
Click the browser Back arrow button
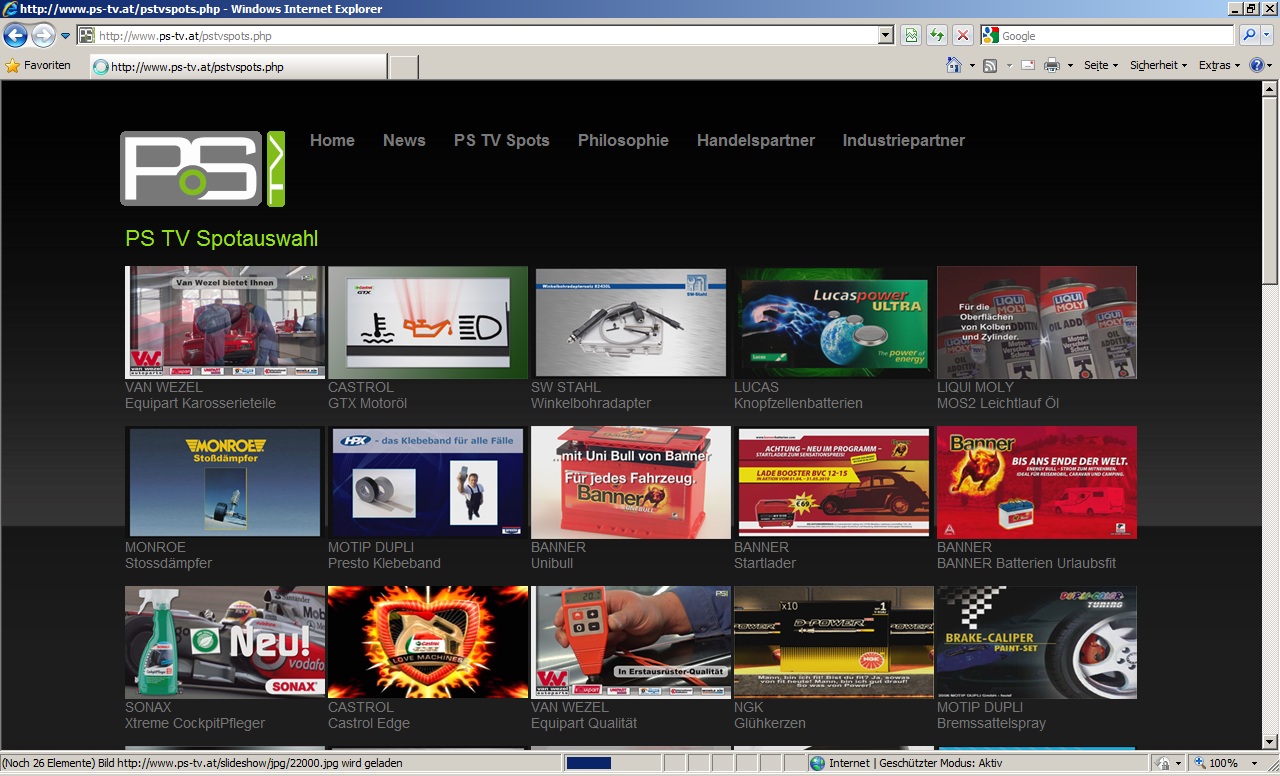(x=15, y=36)
